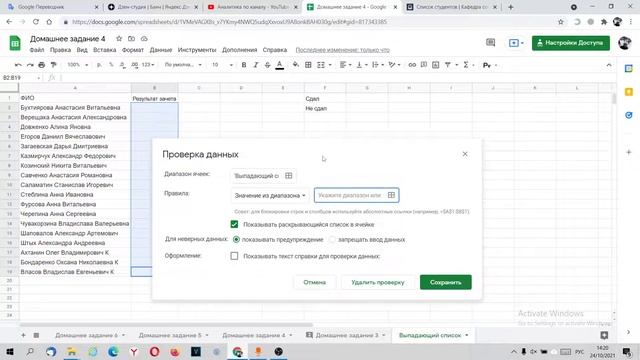Viewport: 640px width, 360px height.
Task: Select показывать предупреждение radio option
Action: tap(236, 240)
